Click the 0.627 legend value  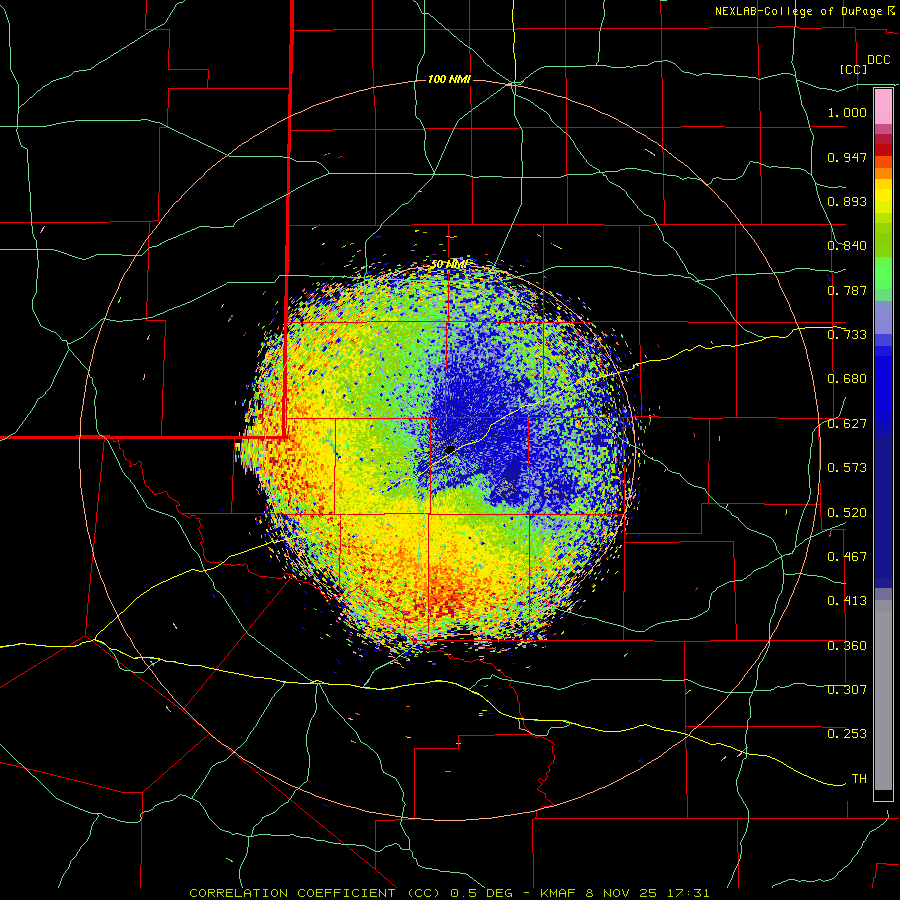847,424
